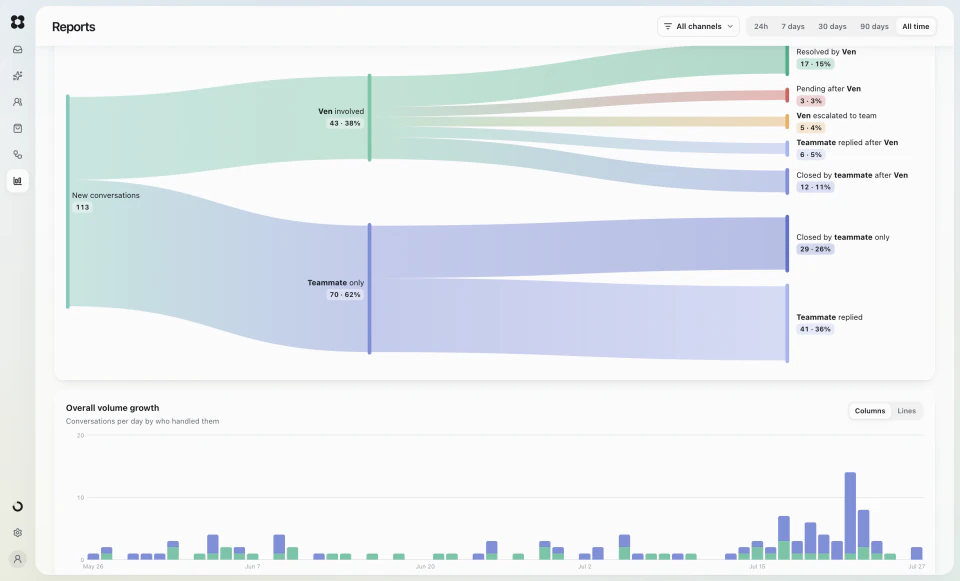Select the All time range
960x581 pixels.
[915, 26]
